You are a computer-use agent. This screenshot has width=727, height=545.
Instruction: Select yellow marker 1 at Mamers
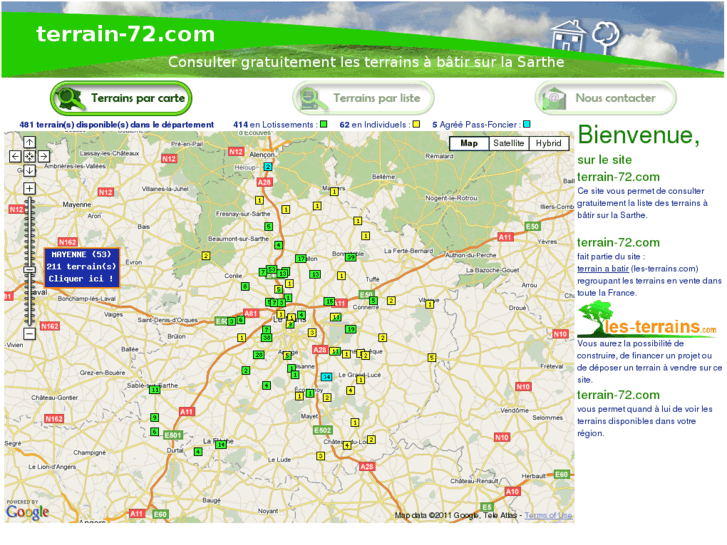[x=334, y=191]
